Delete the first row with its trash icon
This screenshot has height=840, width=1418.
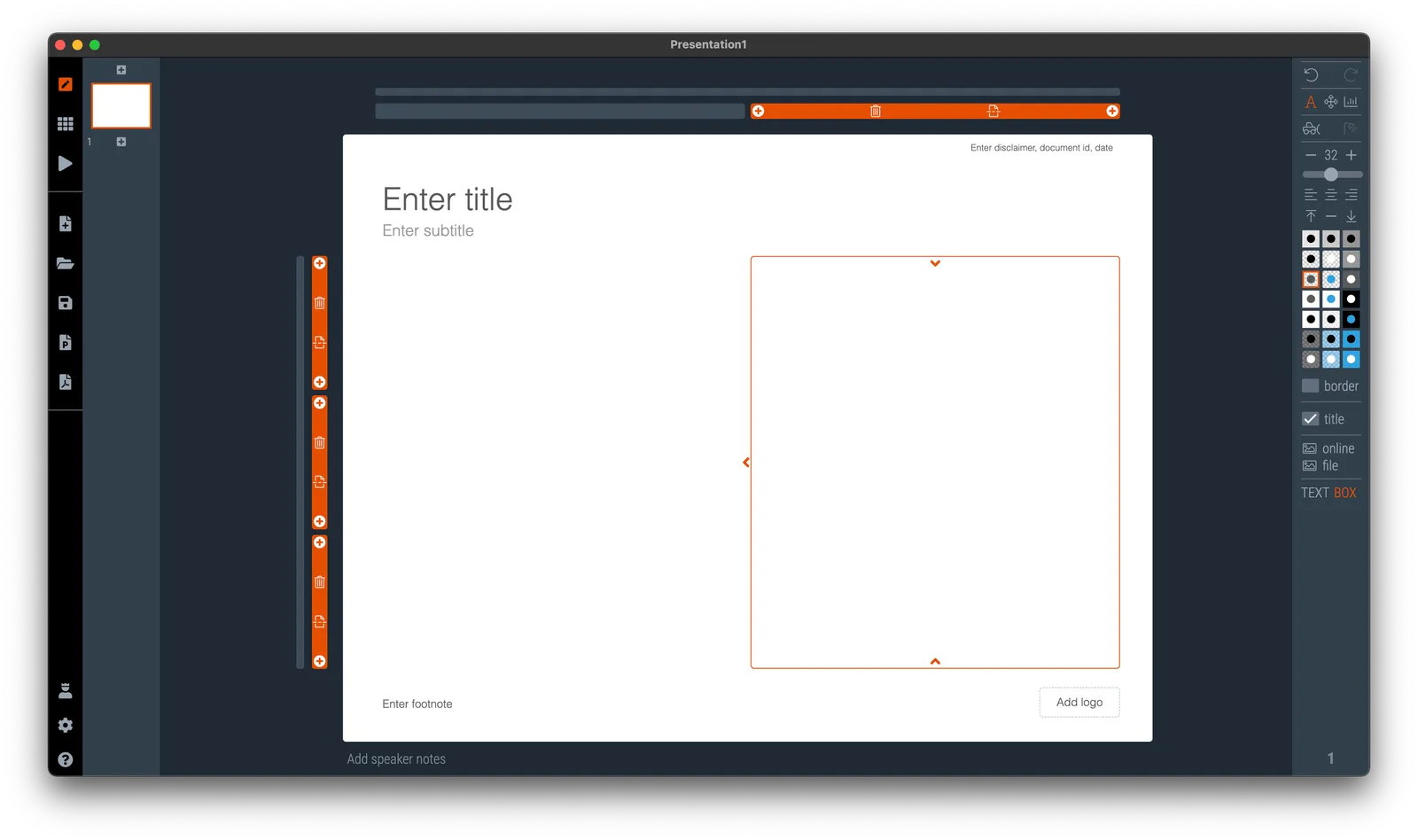(320, 303)
